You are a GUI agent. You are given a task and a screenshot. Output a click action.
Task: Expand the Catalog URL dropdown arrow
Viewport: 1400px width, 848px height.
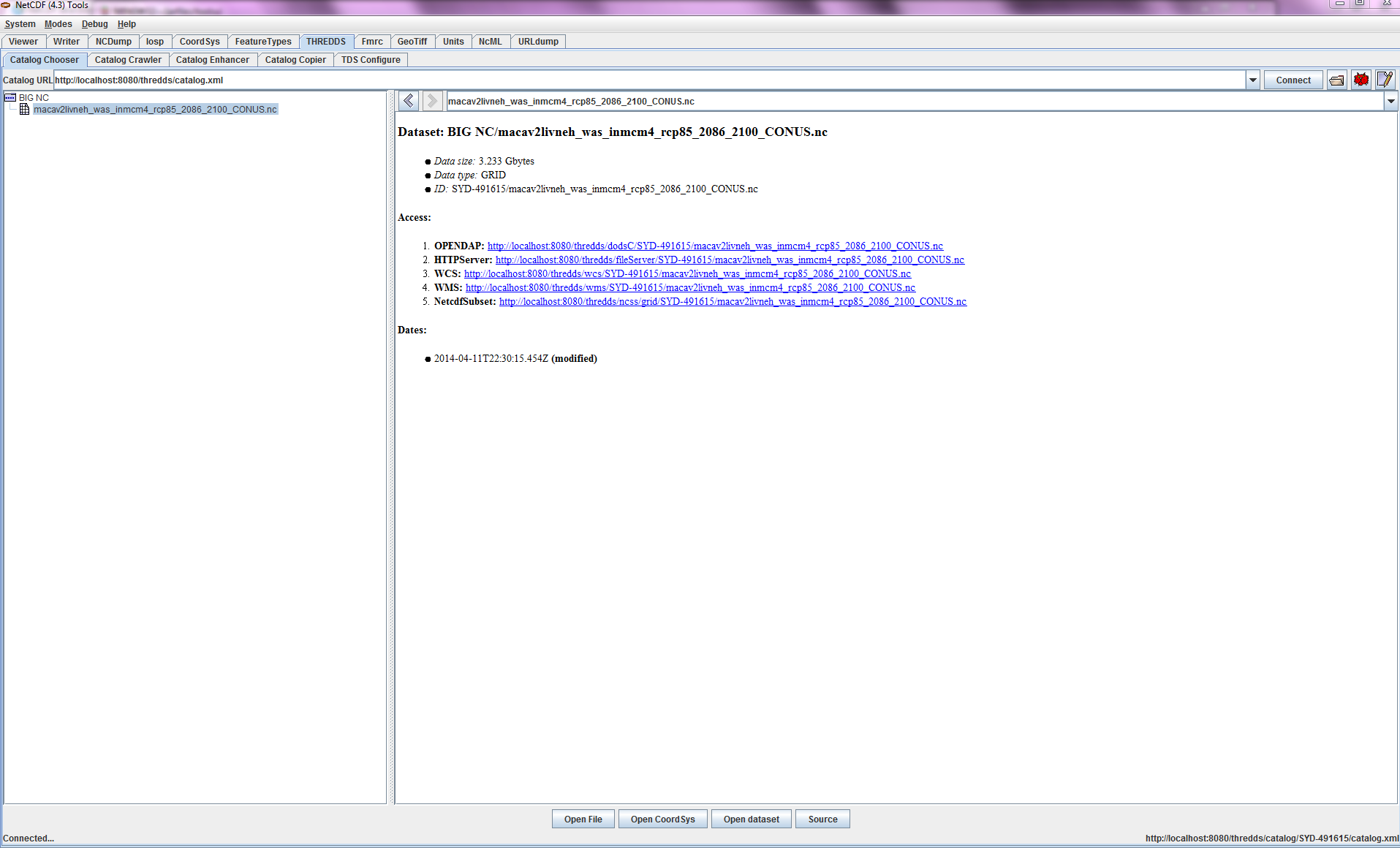coord(1252,80)
